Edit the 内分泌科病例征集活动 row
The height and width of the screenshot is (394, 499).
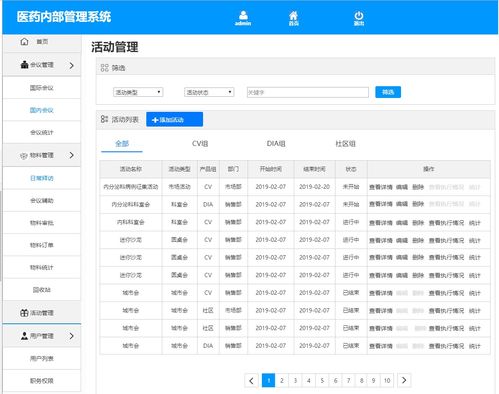click(x=402, y=187)
